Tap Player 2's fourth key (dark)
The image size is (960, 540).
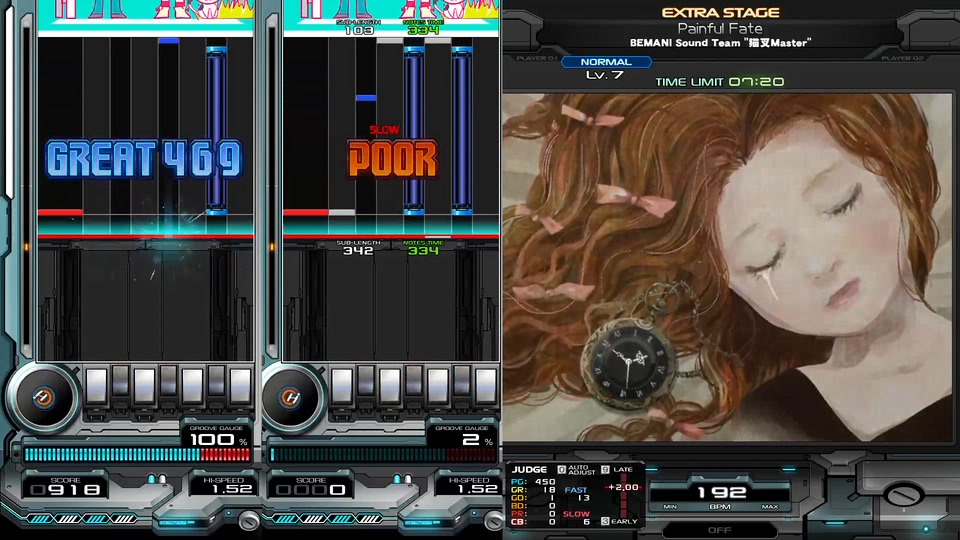pyautogui.click(x=414, y=381)
